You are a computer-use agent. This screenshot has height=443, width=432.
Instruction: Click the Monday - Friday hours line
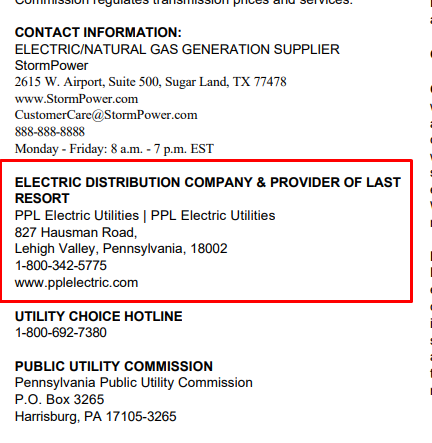pyautogui.click(x=114, y=149)
